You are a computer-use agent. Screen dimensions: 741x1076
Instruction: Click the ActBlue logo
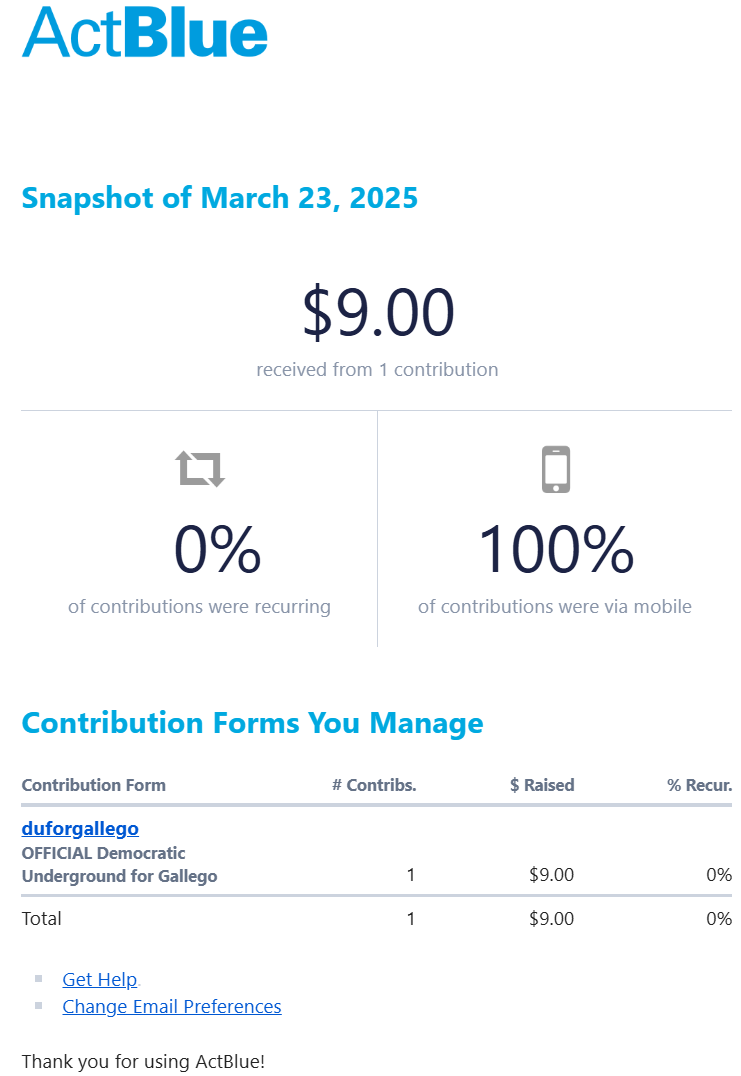click(x=145, y=32)
